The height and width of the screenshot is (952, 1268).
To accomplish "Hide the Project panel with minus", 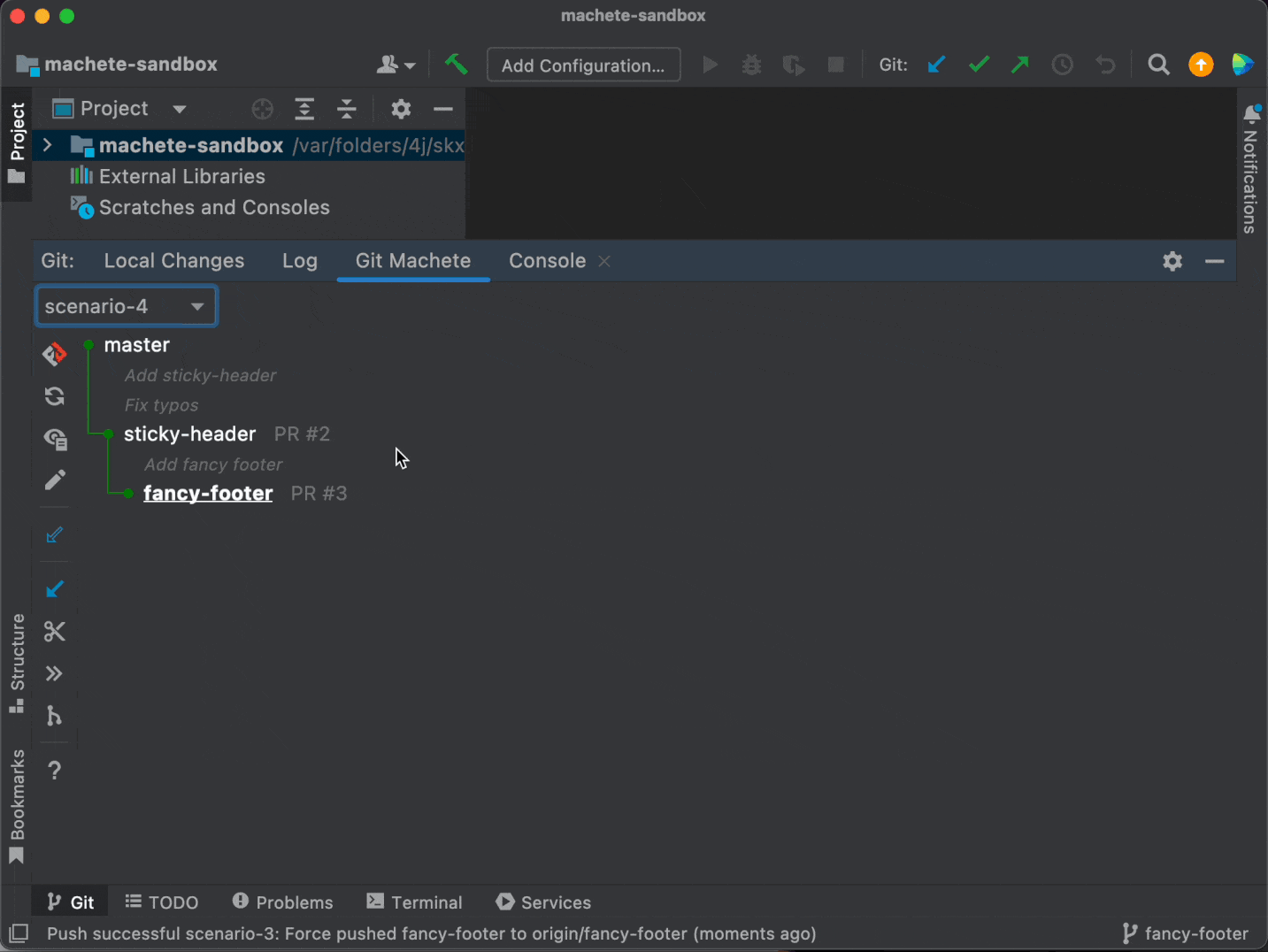I will [x=443, y=109].
